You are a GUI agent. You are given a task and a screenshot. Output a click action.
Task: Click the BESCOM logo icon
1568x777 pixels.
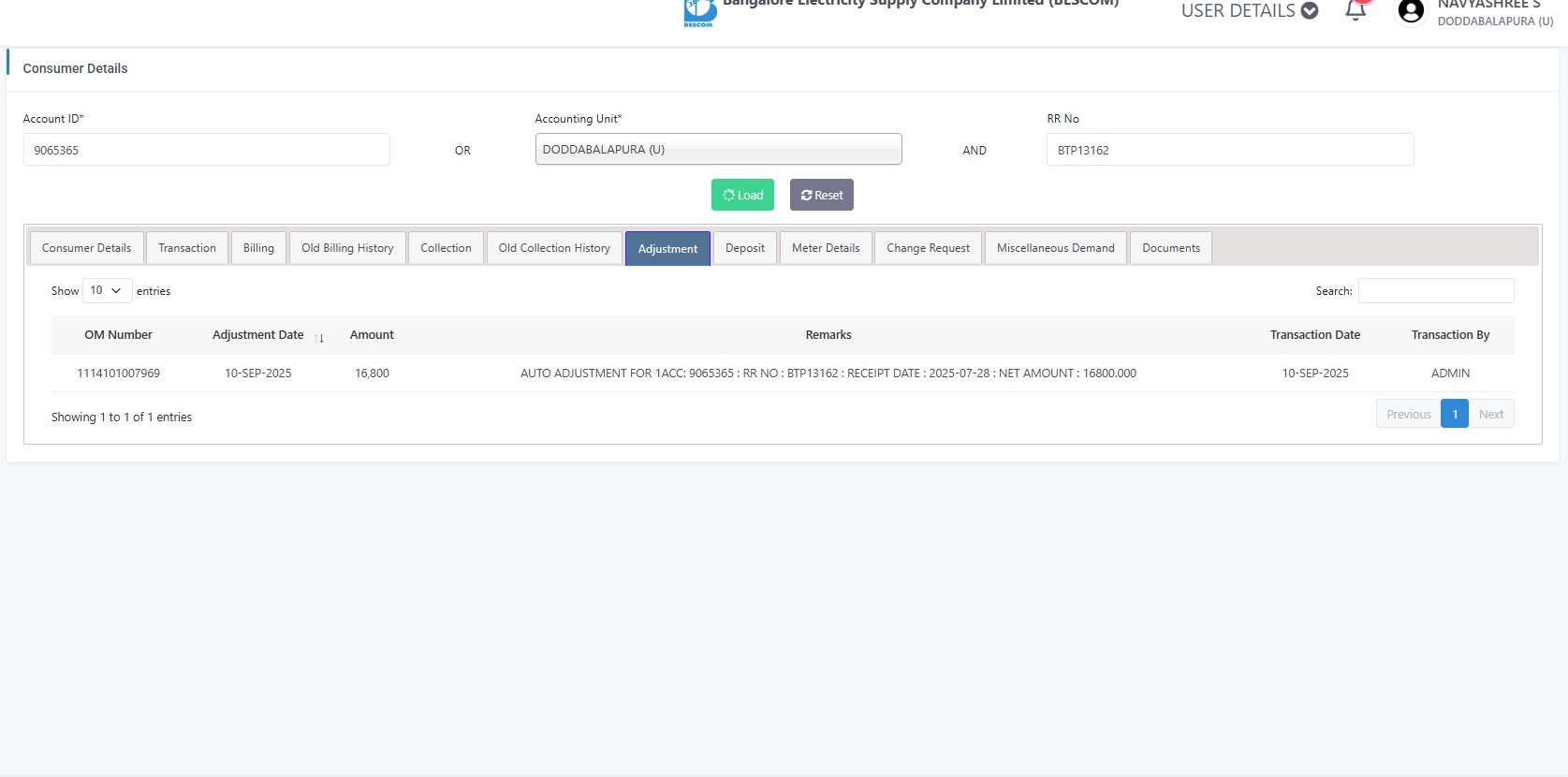[699, 12]
